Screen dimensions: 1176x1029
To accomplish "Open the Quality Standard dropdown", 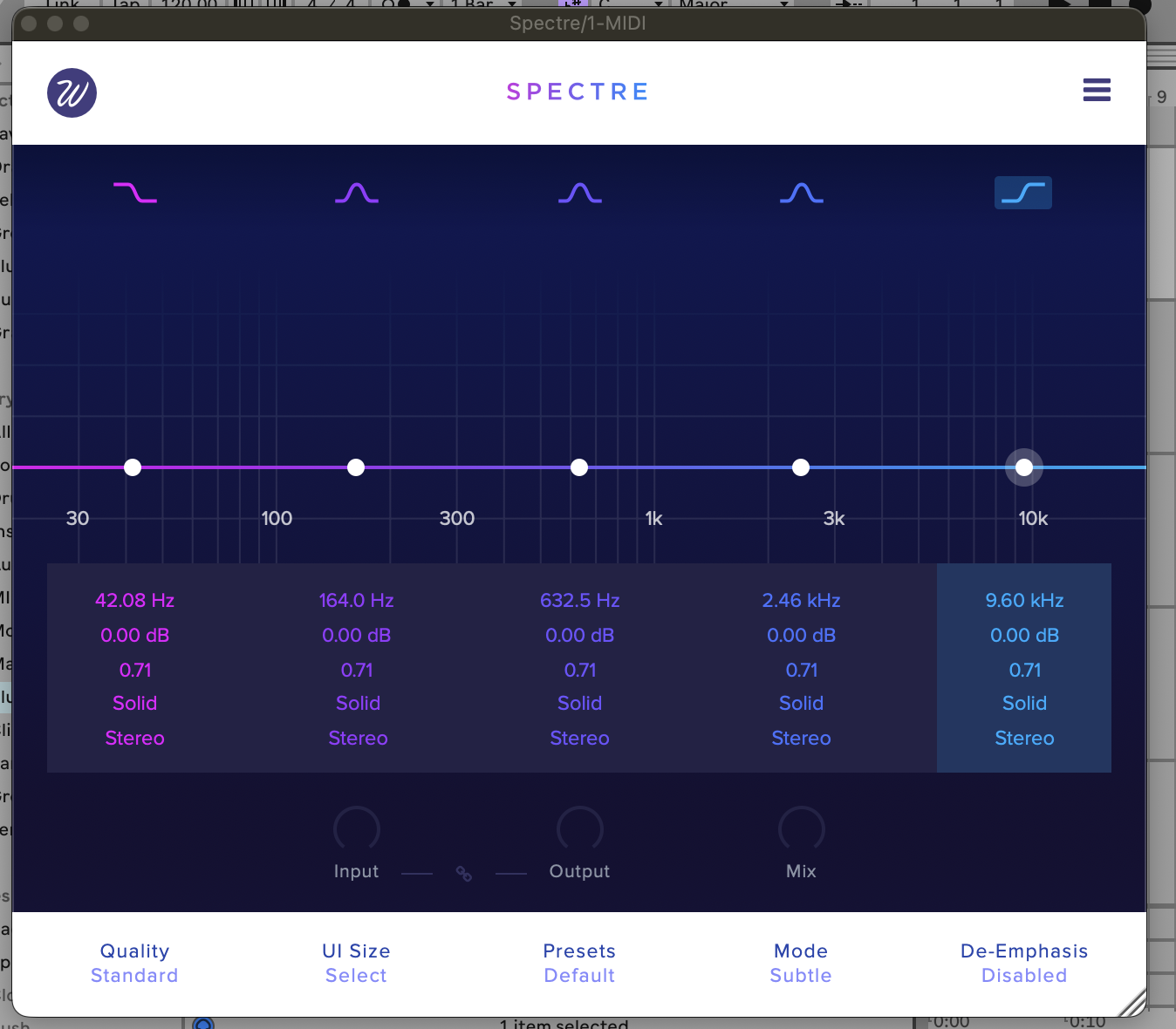I will tap(134, 975).
